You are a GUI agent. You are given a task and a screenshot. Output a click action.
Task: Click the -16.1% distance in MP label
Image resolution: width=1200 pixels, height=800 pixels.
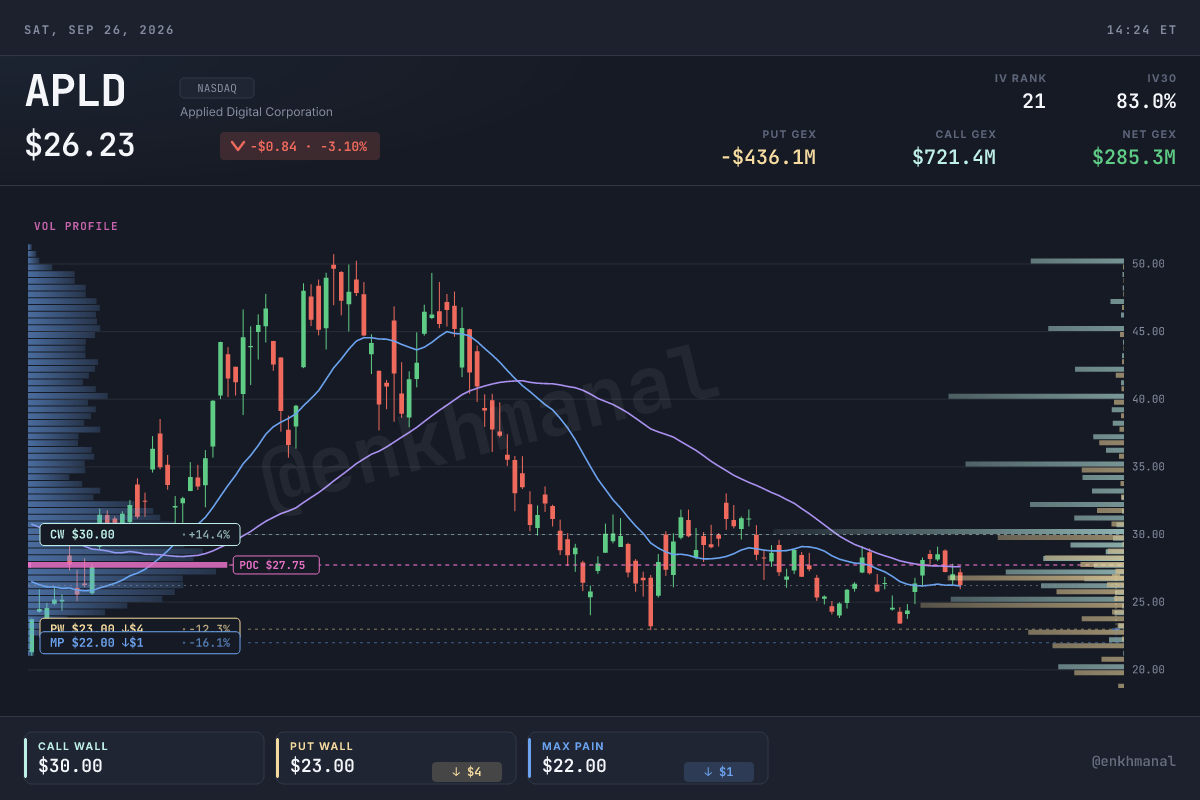click(209, 642)
